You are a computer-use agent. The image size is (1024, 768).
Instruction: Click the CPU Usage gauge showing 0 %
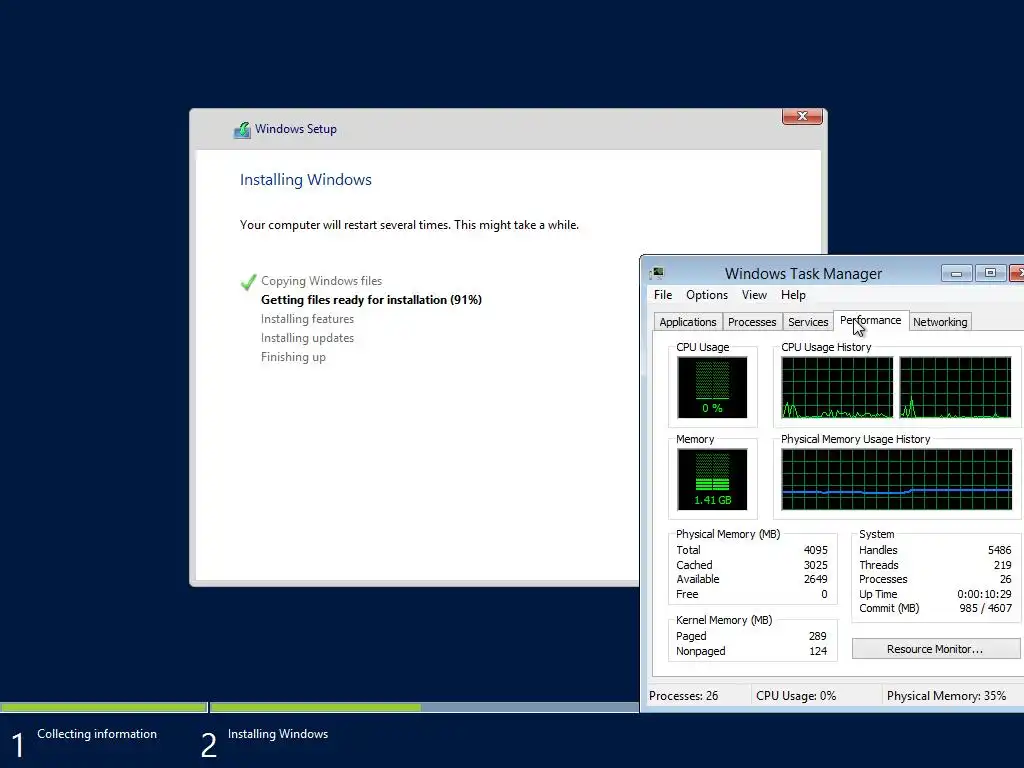[712, 387]
